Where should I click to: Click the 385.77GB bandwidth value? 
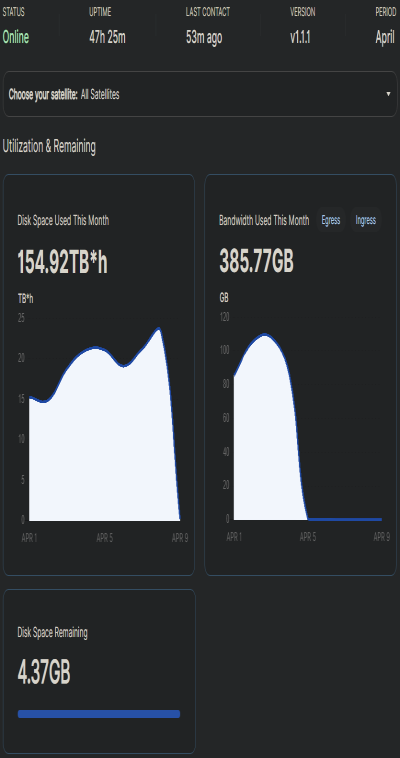tap(256, 262)
